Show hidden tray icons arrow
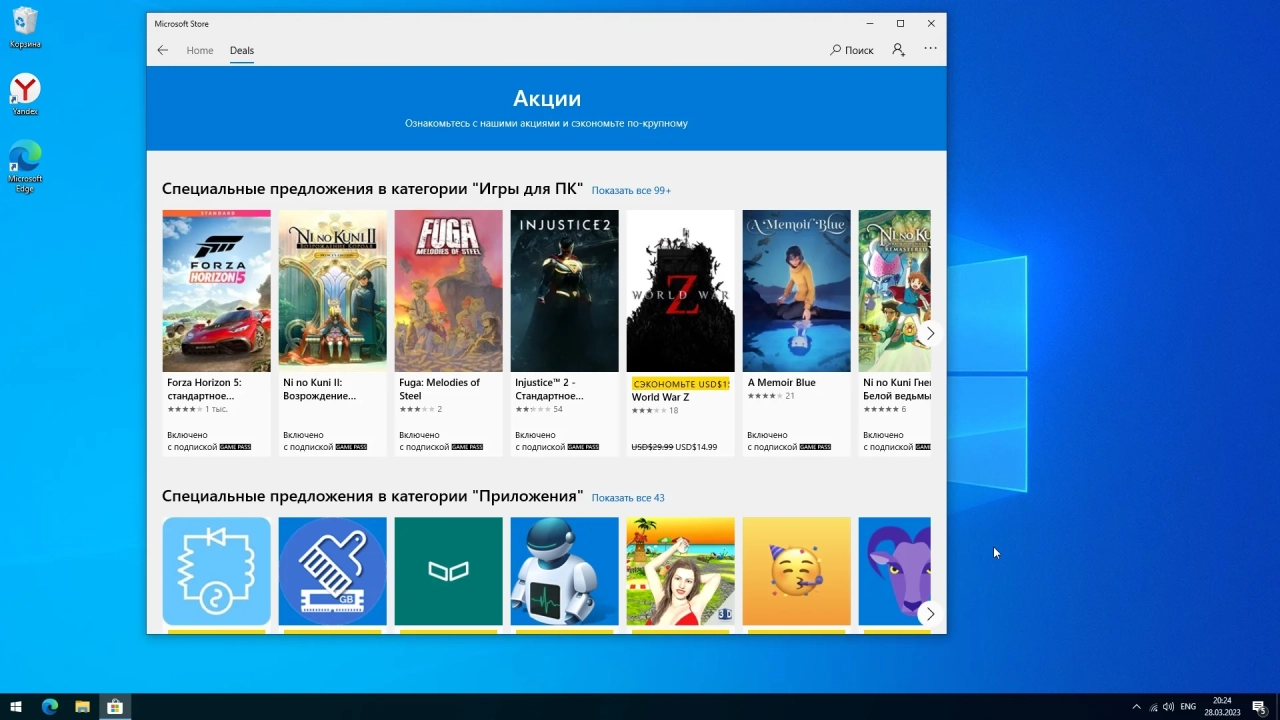 [1136, 707]
